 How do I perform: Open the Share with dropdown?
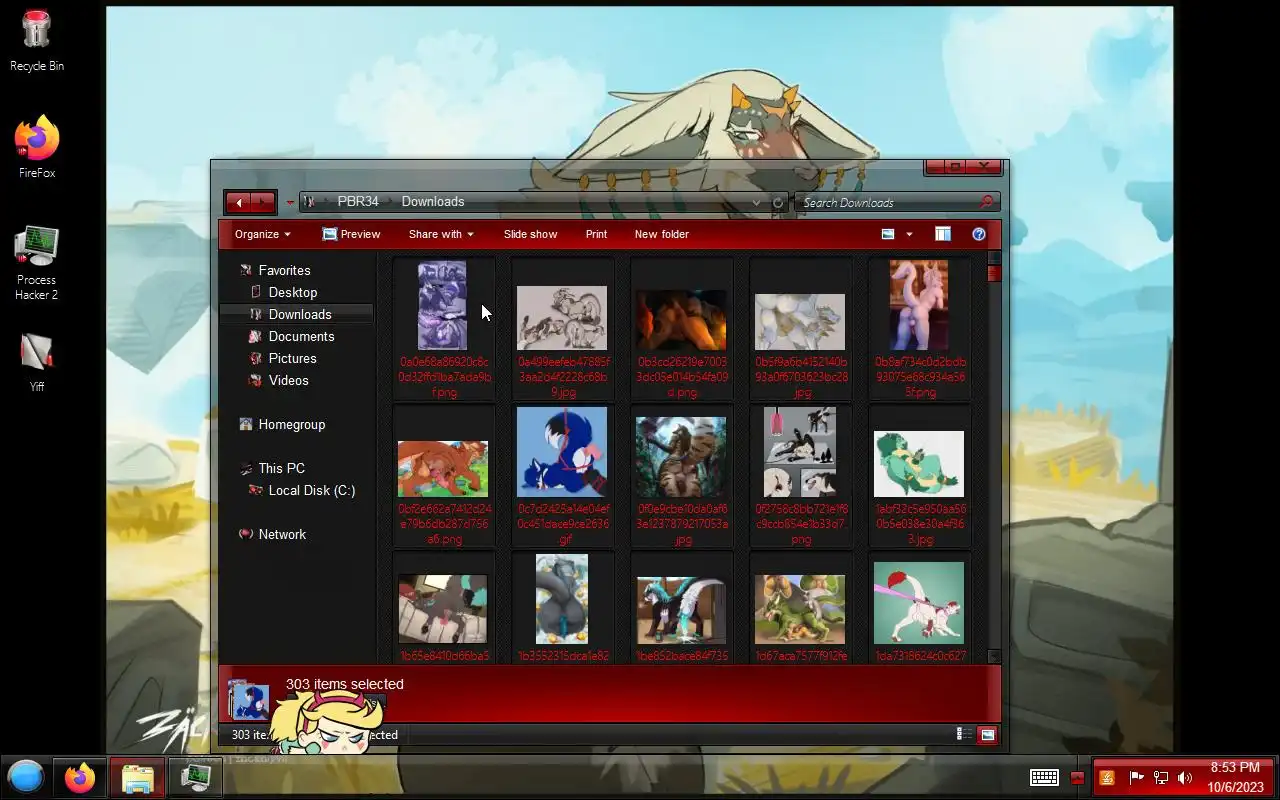pos(441,234)
